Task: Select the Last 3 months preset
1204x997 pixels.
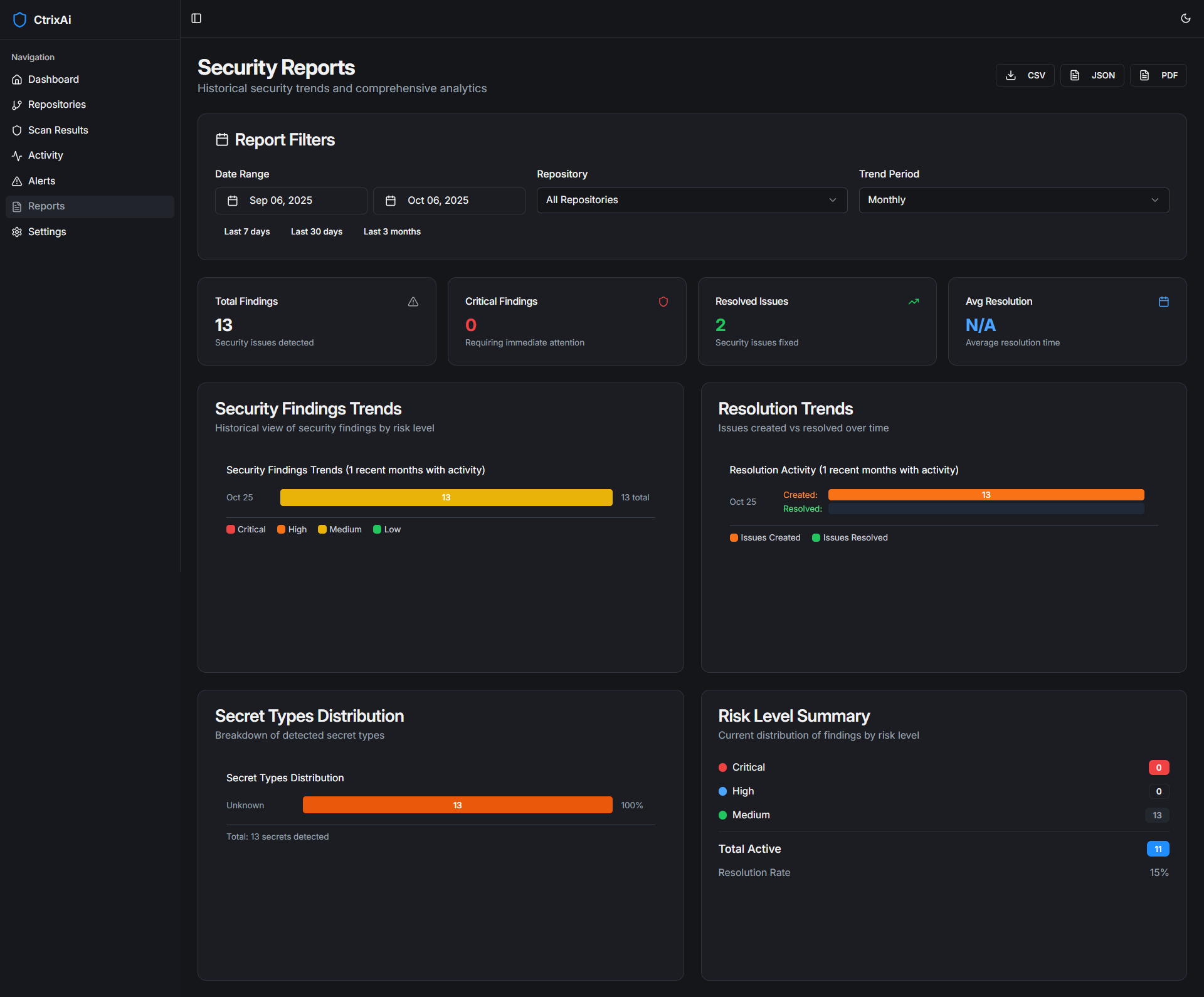Action: coord(392,231)
